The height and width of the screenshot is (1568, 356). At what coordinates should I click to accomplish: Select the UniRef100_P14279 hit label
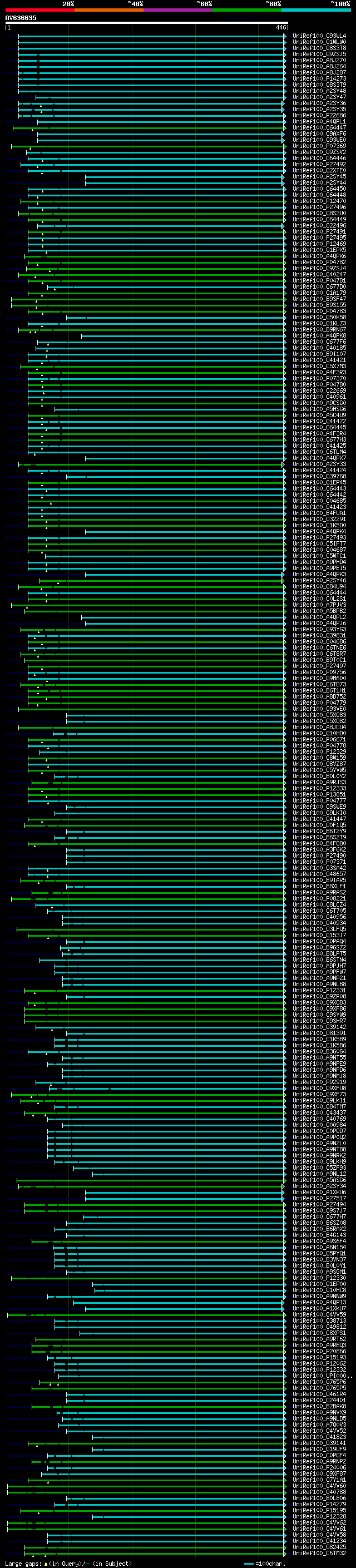[319, 1504]
